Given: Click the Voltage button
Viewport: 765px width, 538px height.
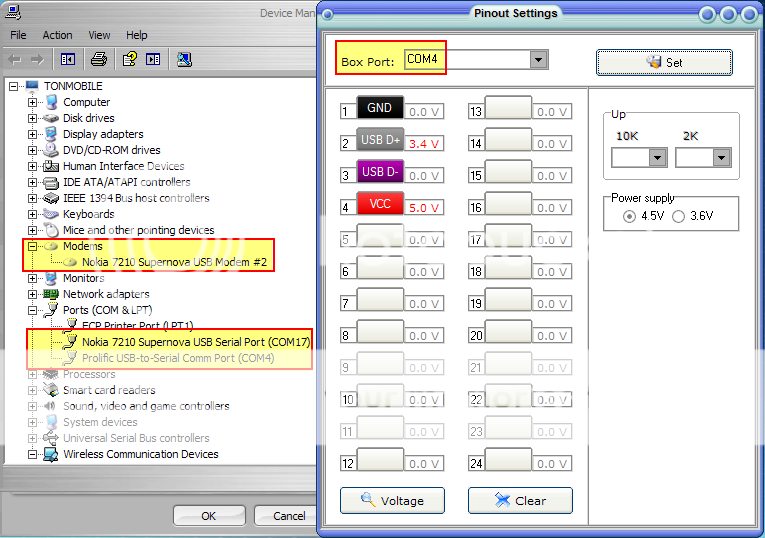Looking at the screenshot, I should [x=392, y=500].
